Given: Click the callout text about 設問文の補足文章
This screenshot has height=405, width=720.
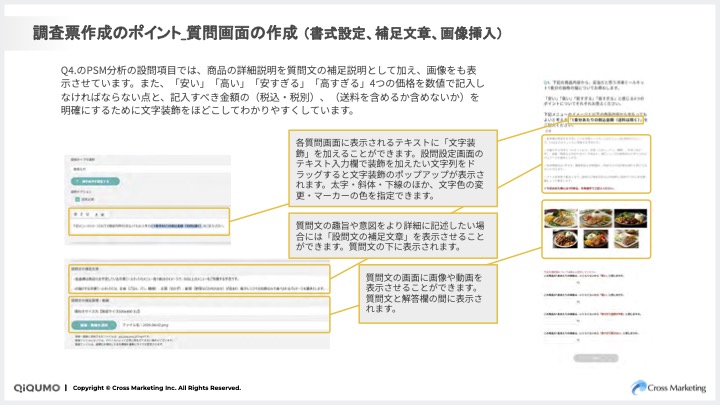Looking at the screenshot, I should (389, 236).
